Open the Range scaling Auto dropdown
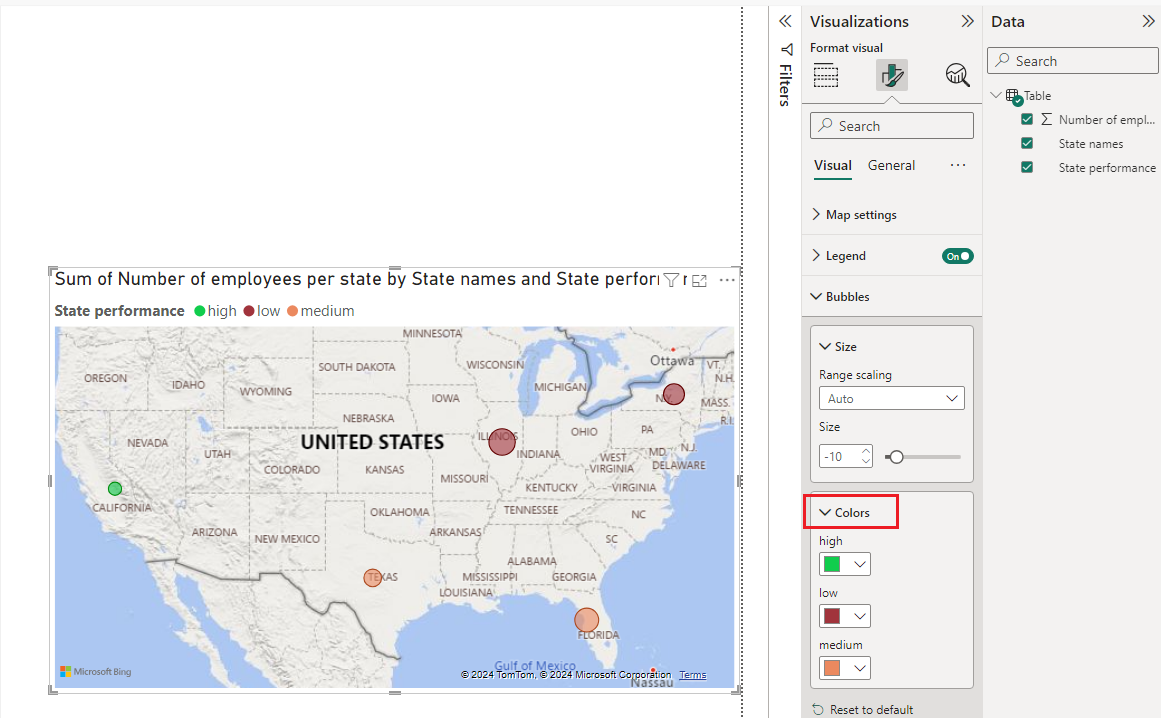Viewport: 1161px width, 718px height. tap(891, 398)
